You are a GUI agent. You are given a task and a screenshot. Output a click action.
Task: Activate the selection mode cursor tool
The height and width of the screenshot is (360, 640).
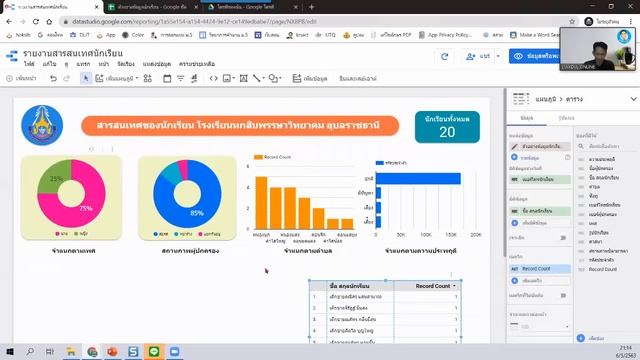pyautogui.click(x=85, y=78)
